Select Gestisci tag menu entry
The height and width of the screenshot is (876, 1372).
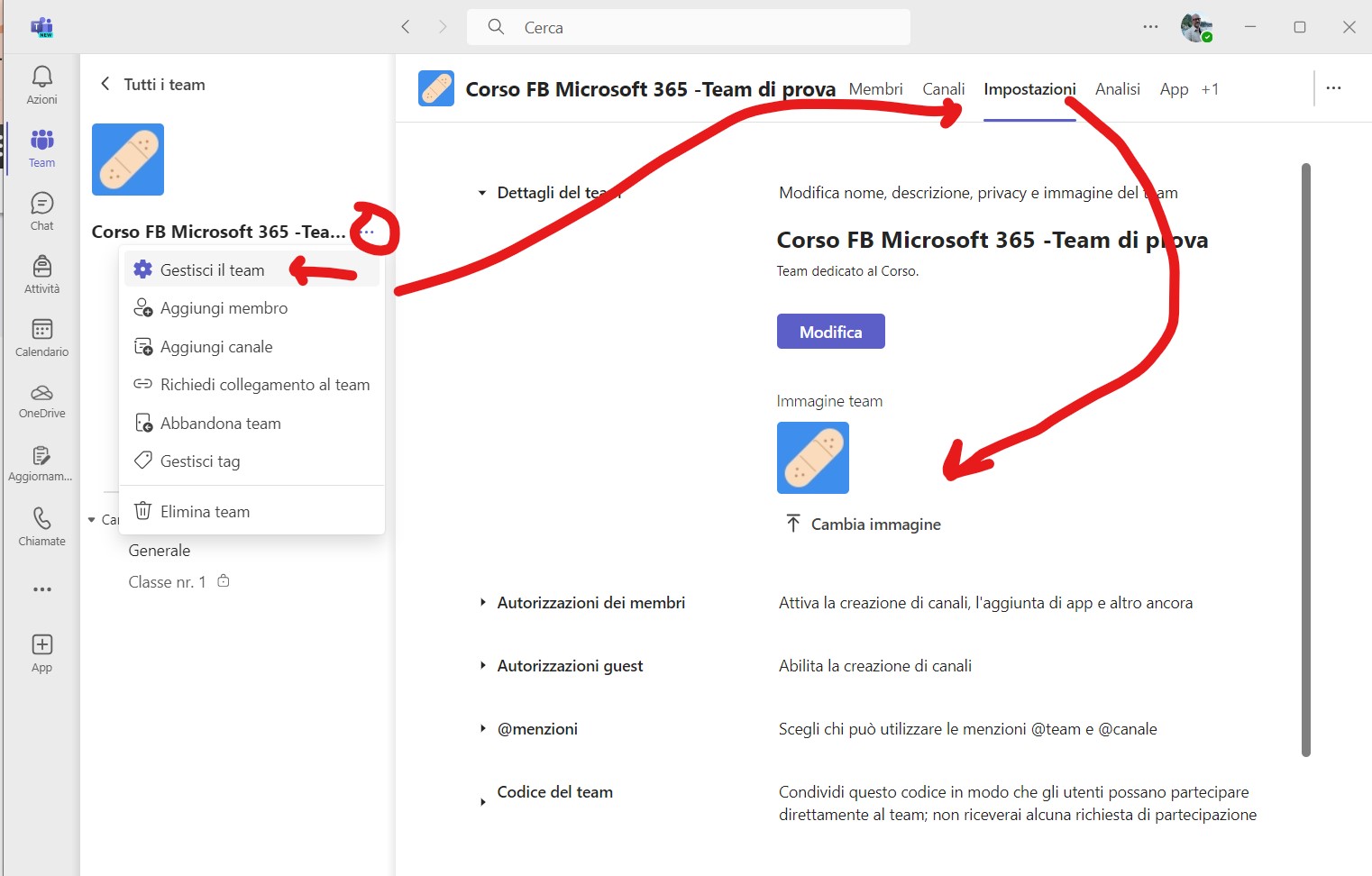(x=252, y=461)
